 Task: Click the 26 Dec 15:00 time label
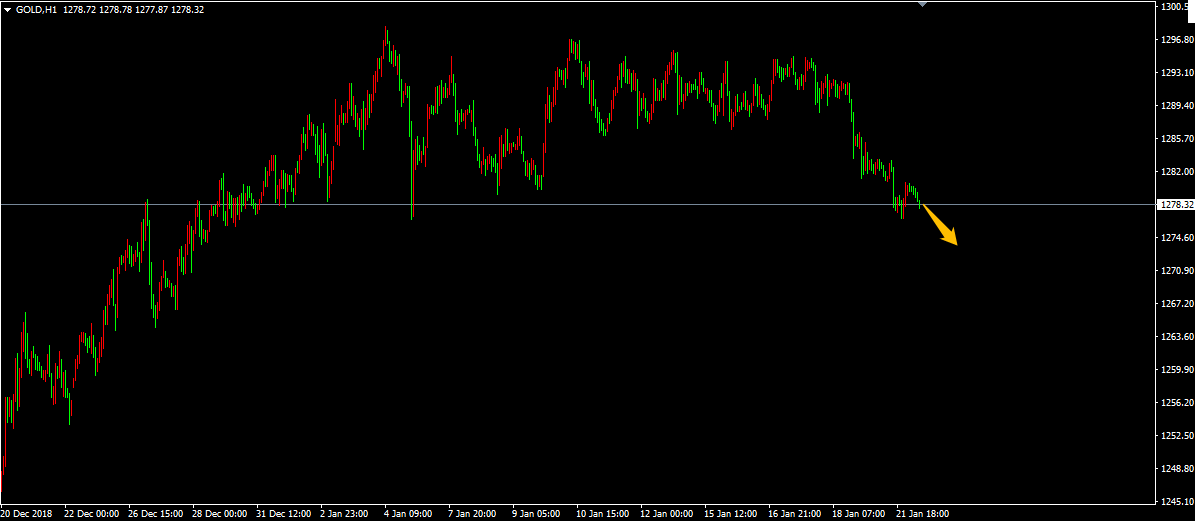tap(156, 514)
